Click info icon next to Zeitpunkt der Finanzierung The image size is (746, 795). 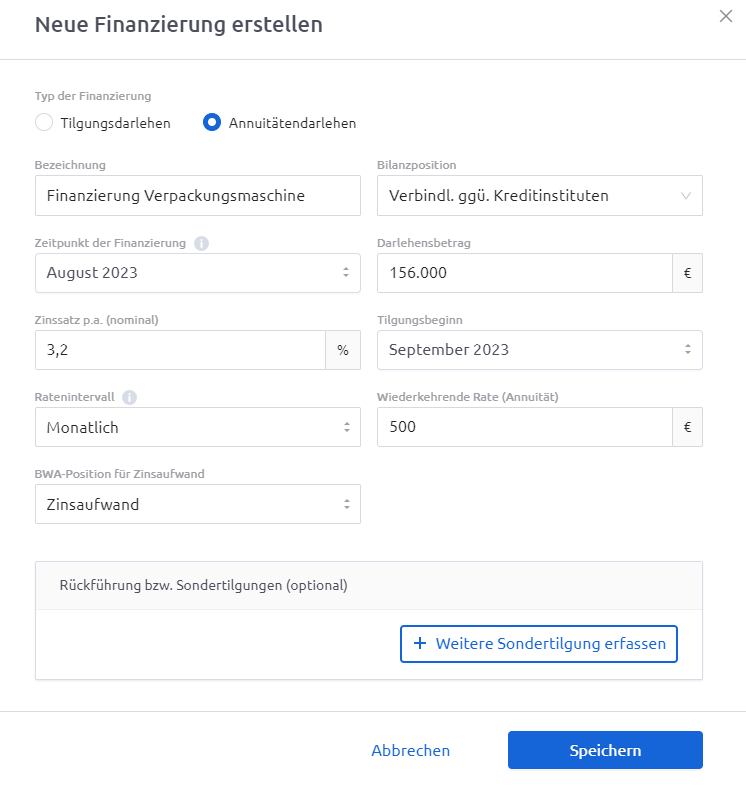(x=201, y=243)
